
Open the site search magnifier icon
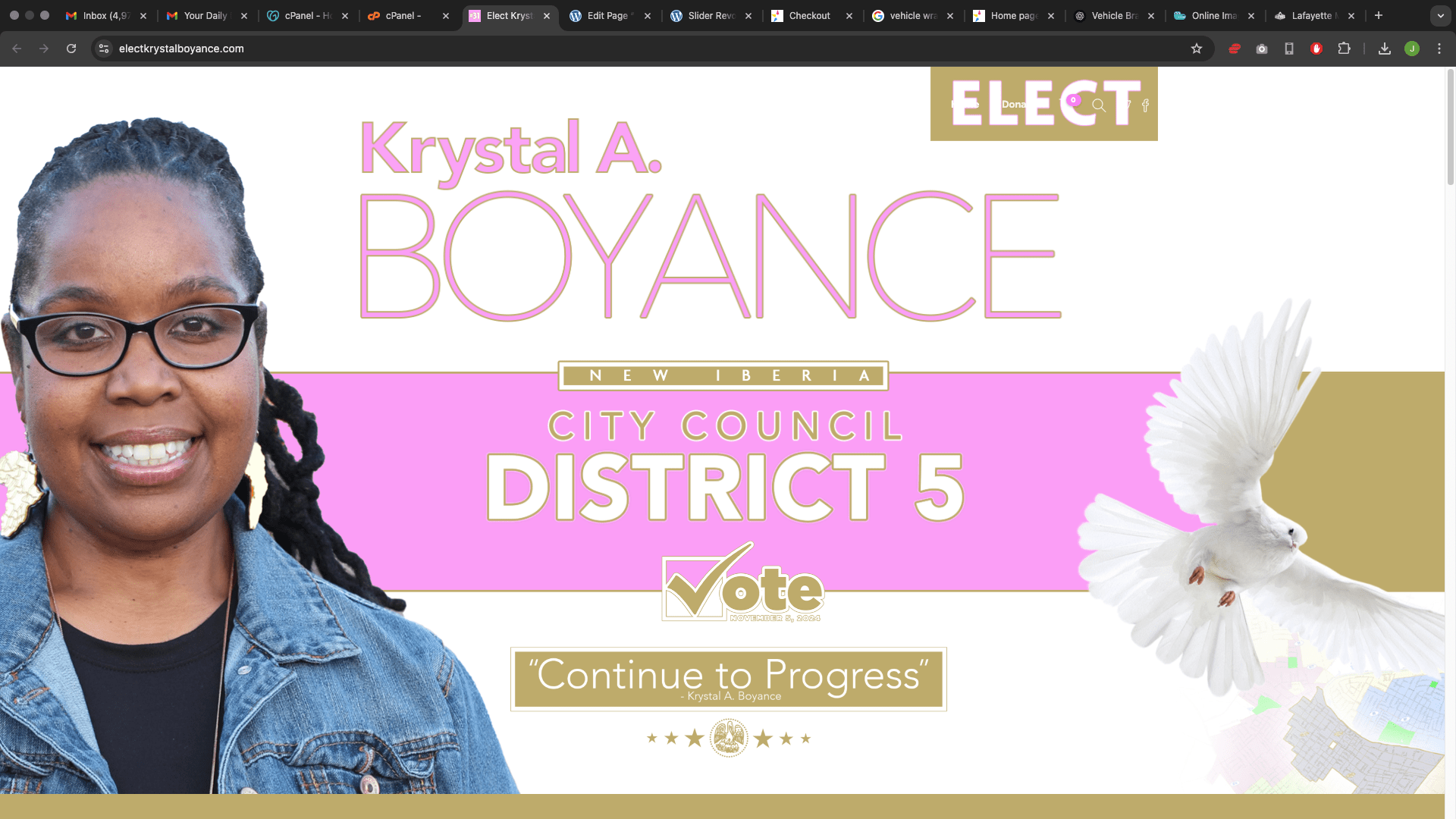coord(1099,105)
